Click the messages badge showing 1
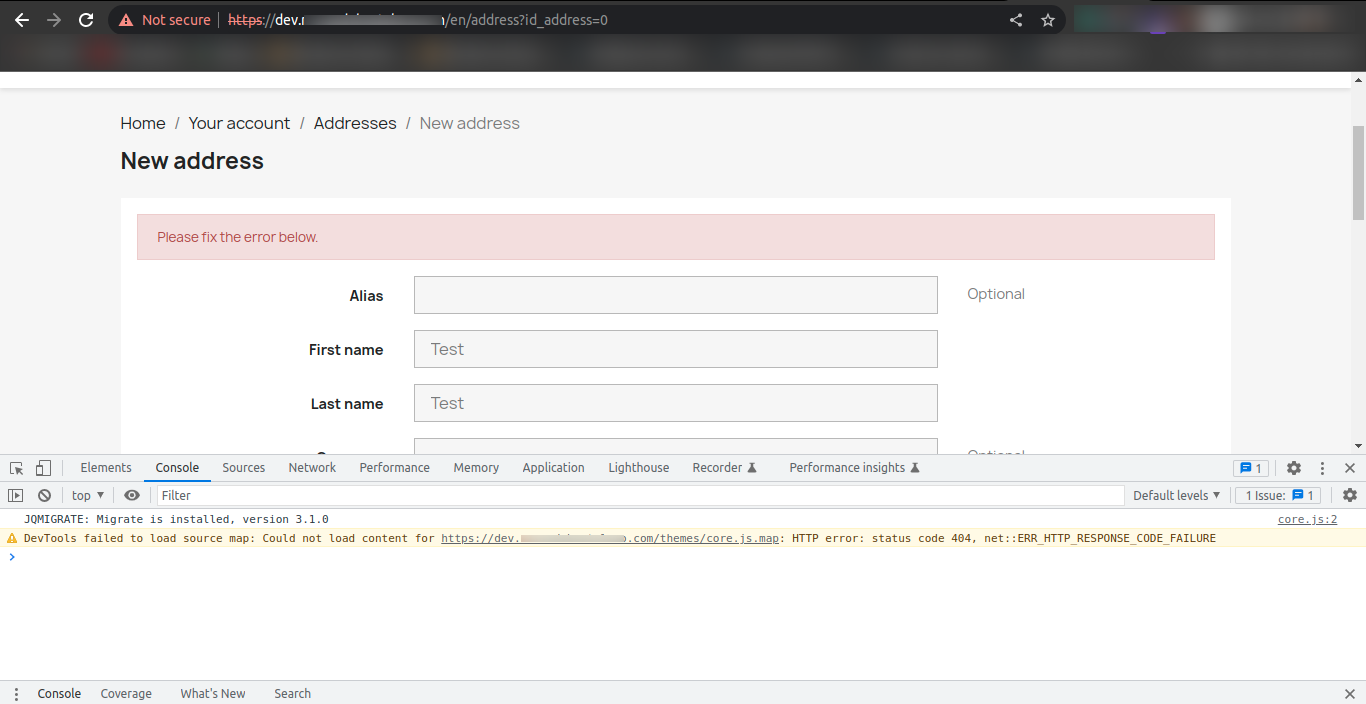 (x=1251, y=468)
